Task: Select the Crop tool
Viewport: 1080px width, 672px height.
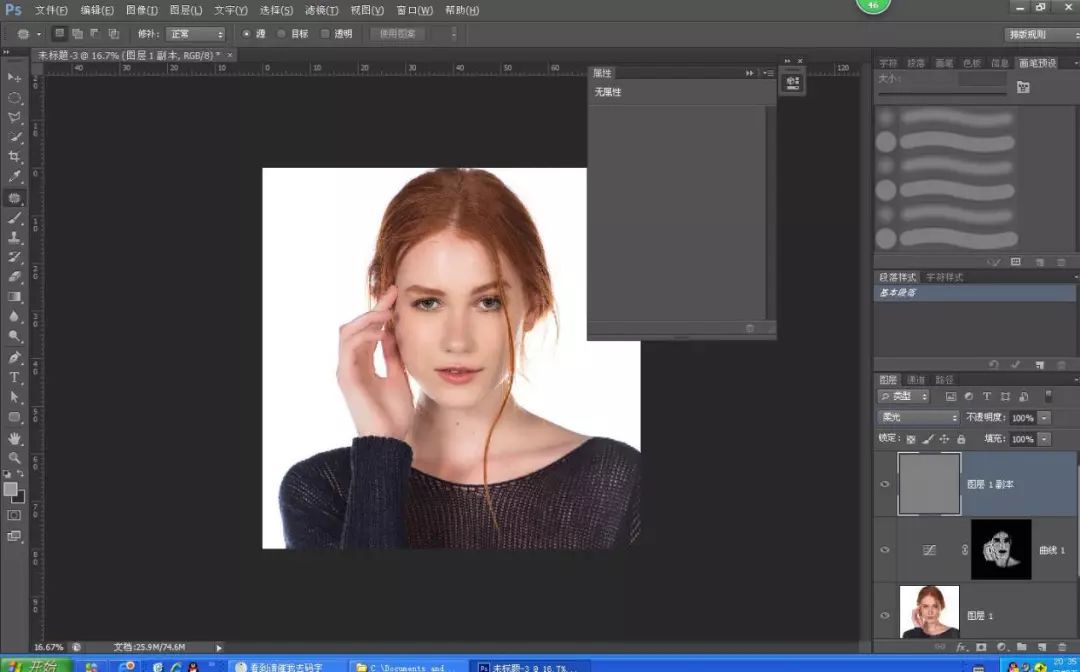Action: point(15,157)
